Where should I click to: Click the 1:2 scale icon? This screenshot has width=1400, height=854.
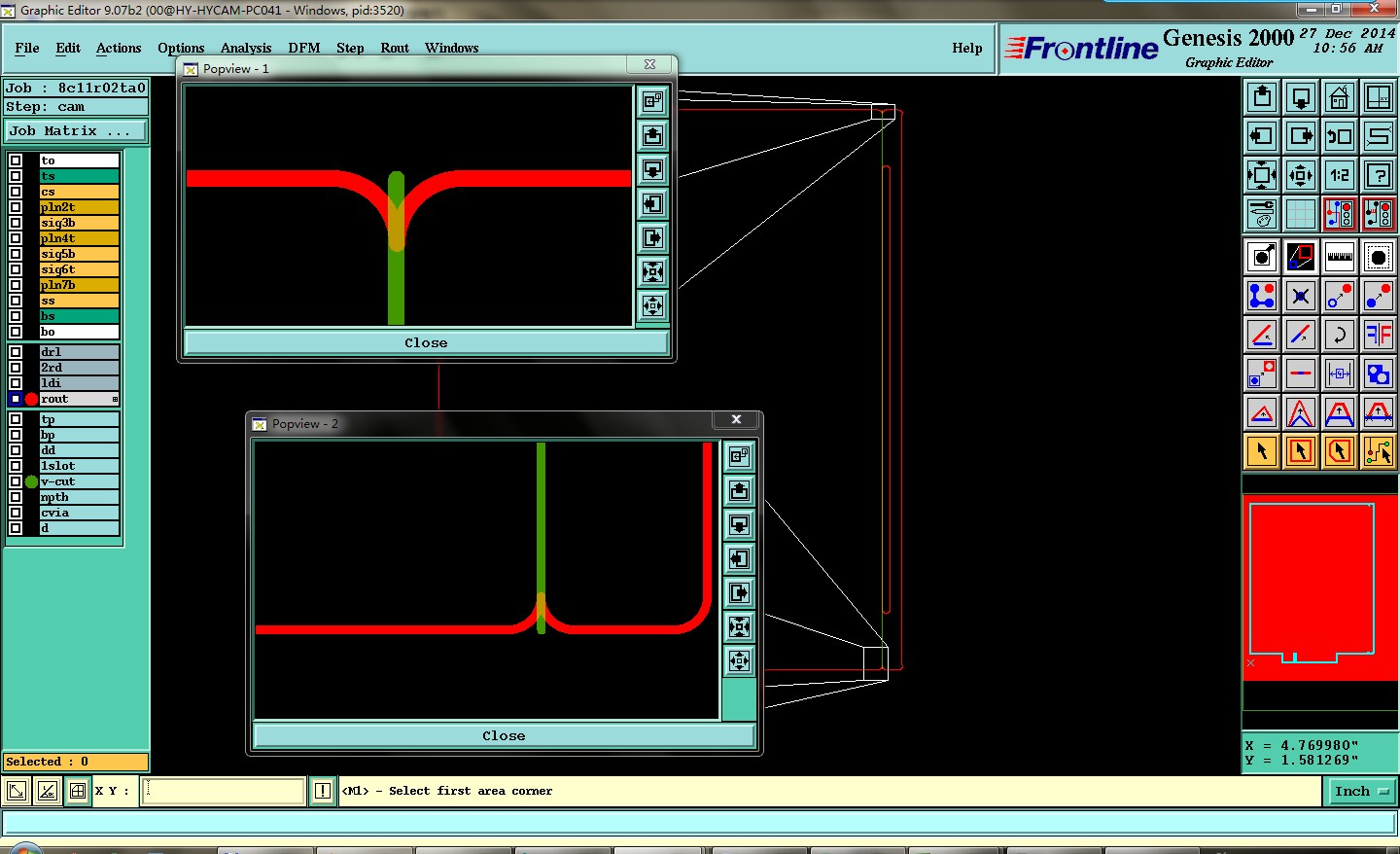coord(1340,175)
